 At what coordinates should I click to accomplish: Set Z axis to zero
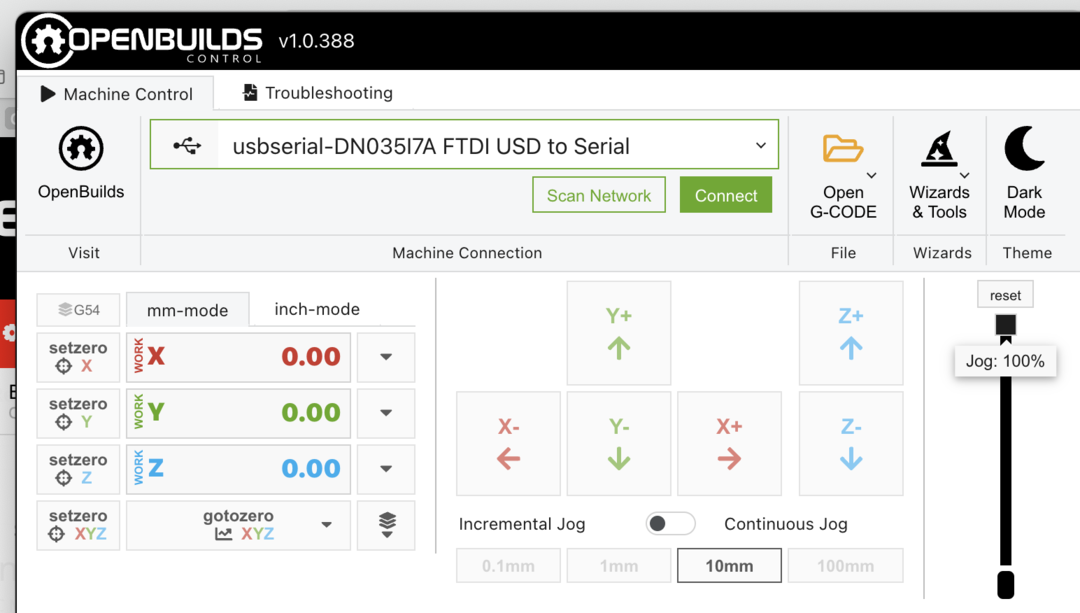coord(78,469)
